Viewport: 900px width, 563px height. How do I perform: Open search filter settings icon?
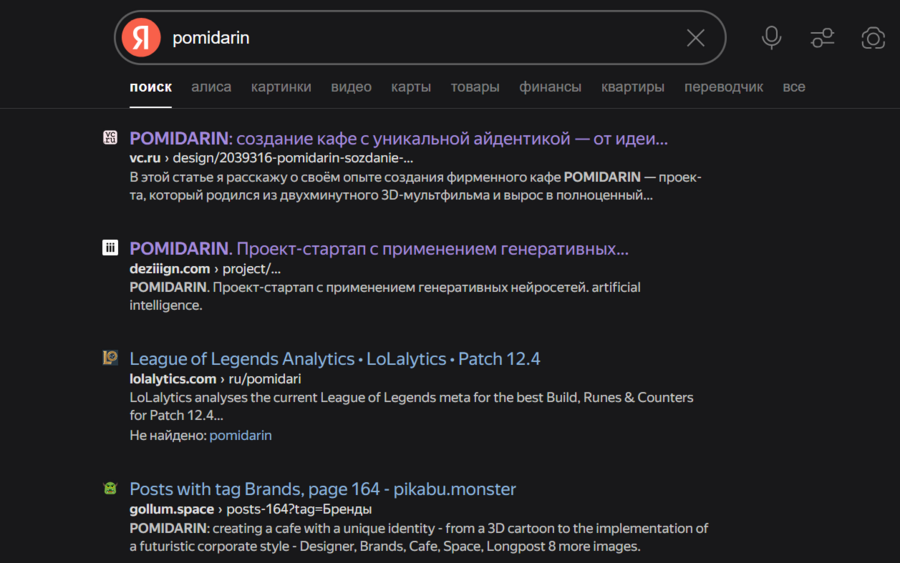click(822, 38)
